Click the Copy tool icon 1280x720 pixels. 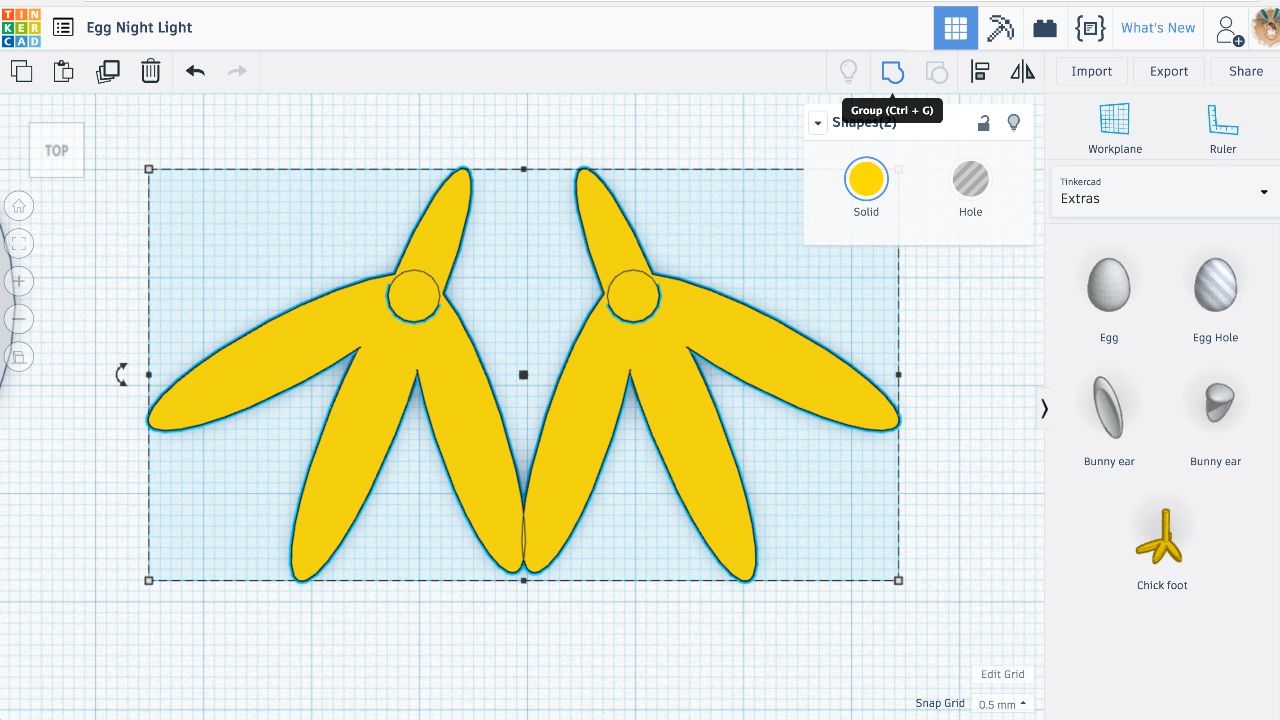[x=21, y=71]
